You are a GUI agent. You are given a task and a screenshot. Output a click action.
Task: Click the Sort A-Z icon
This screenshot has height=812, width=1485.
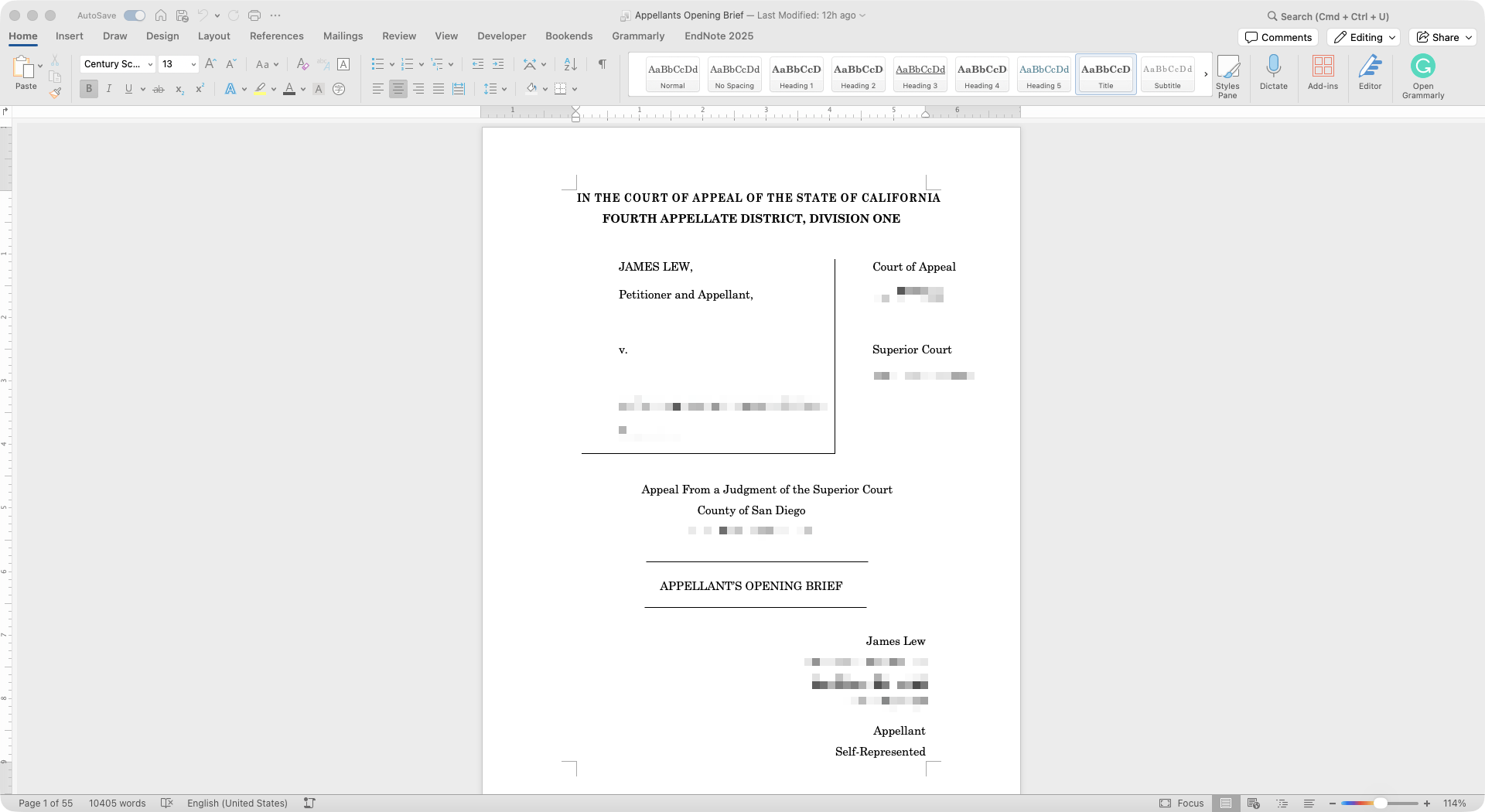click(570, 64)
